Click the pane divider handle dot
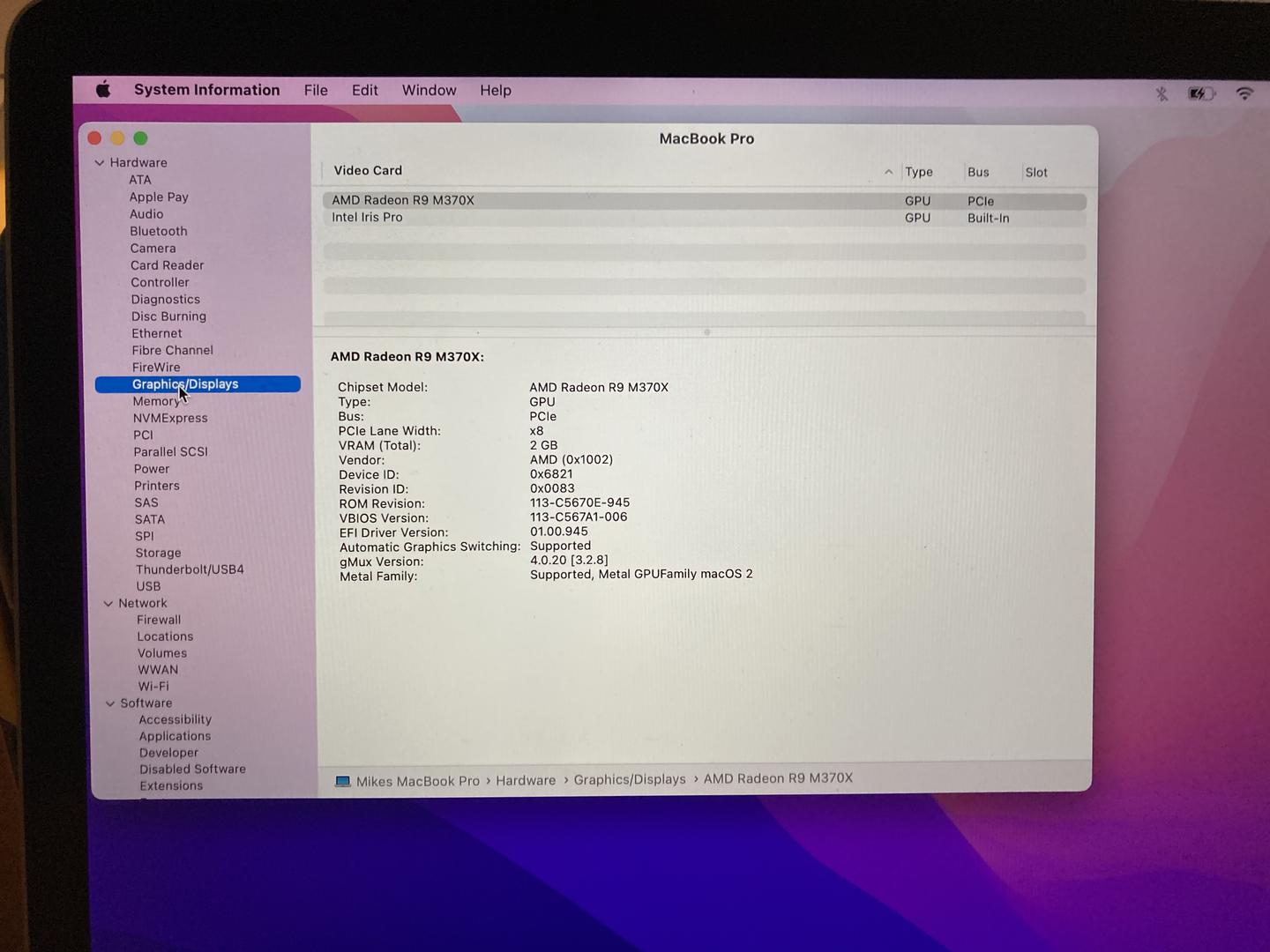Screen dimensions: 1270x952 click(x=706, y=332)
